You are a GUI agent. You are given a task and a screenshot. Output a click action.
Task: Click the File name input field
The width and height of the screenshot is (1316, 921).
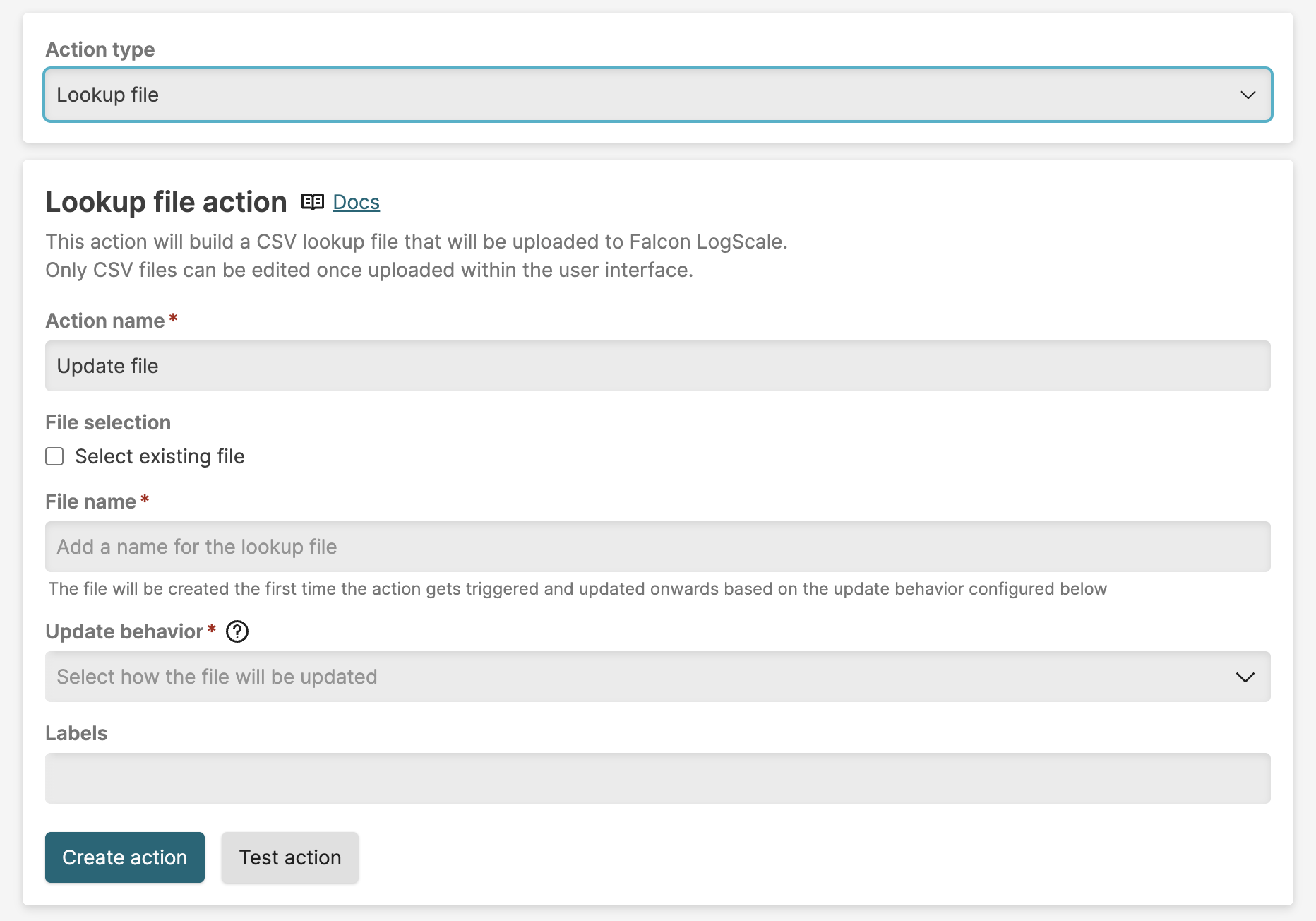pos(657,547)
